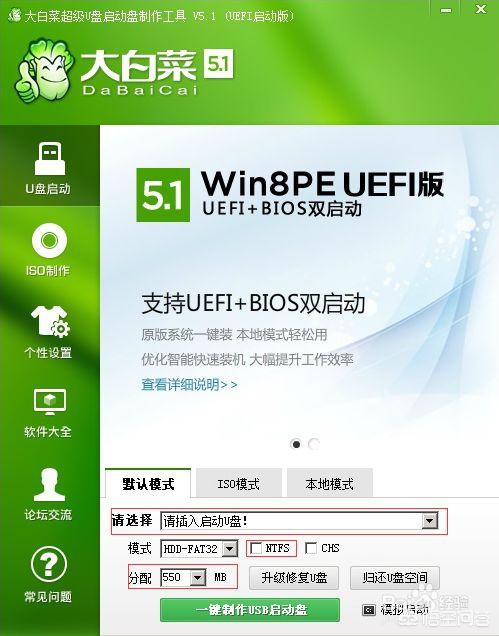The width and height of the screenshot is (499, 636).
Task: Open 个性设置 shirt icon
Action: pyautogui.click(x=50, y=322)
